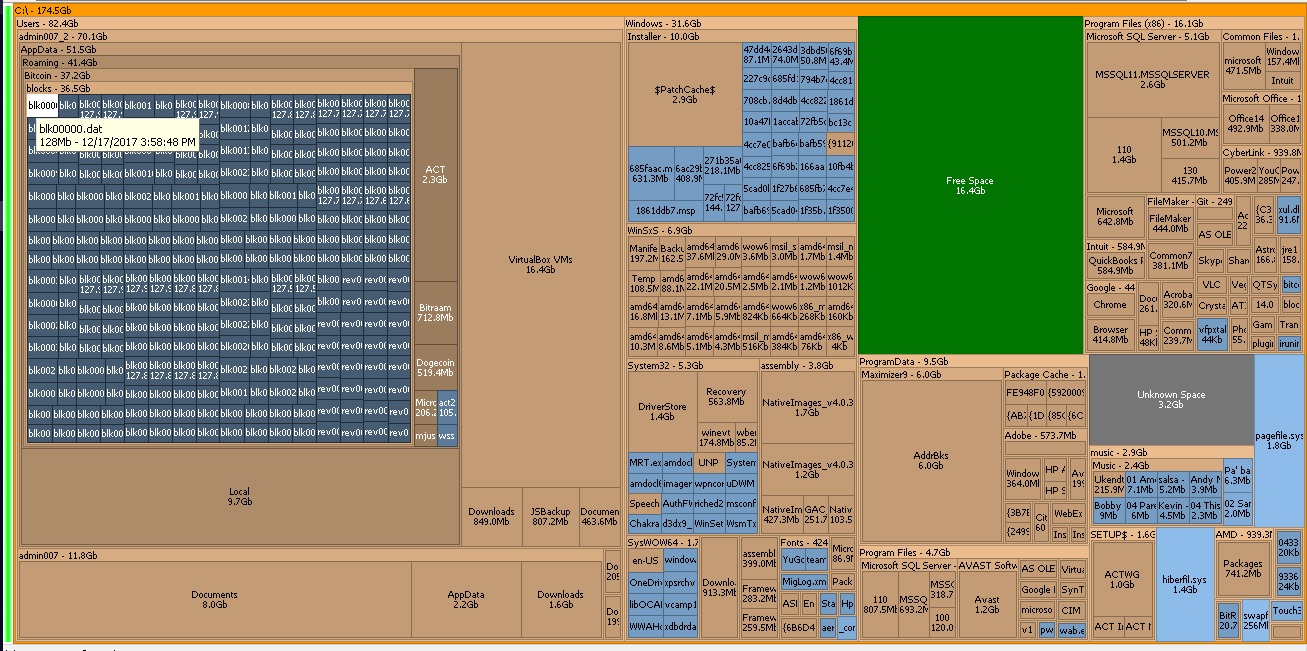Image resolution: width=1307 pixels, height=651 pixels.
Task: Open the Local 9.7Gb folder block
Action: 239,496
